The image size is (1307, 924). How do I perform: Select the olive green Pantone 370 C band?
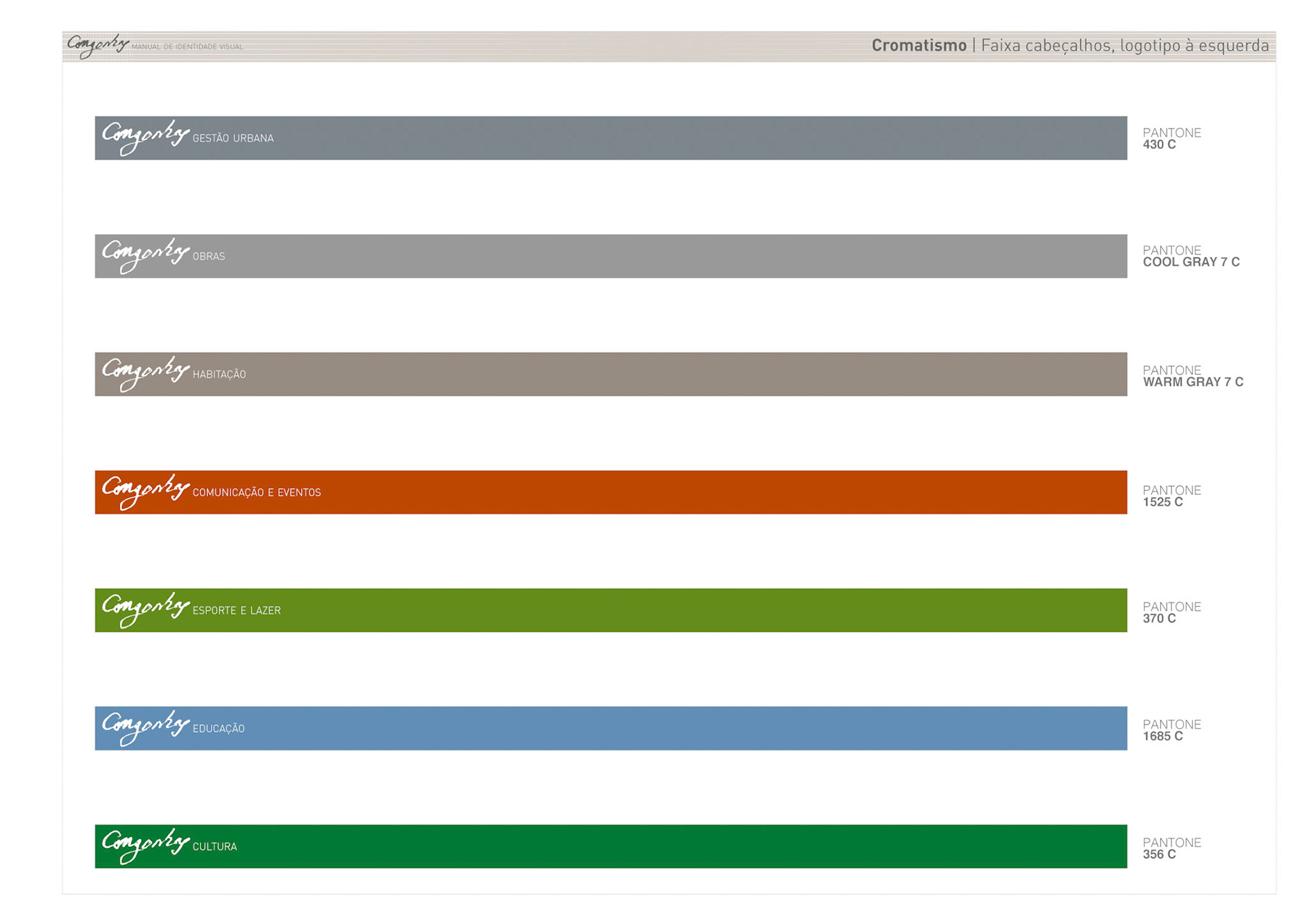coord(611,610)
